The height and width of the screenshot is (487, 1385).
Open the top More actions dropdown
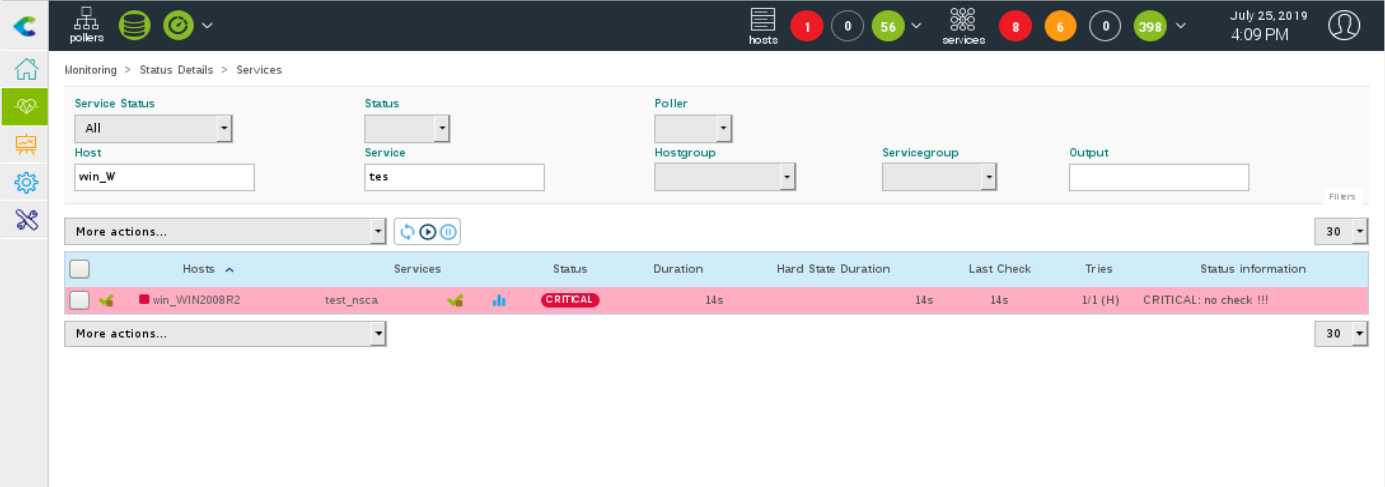(225, 232)
